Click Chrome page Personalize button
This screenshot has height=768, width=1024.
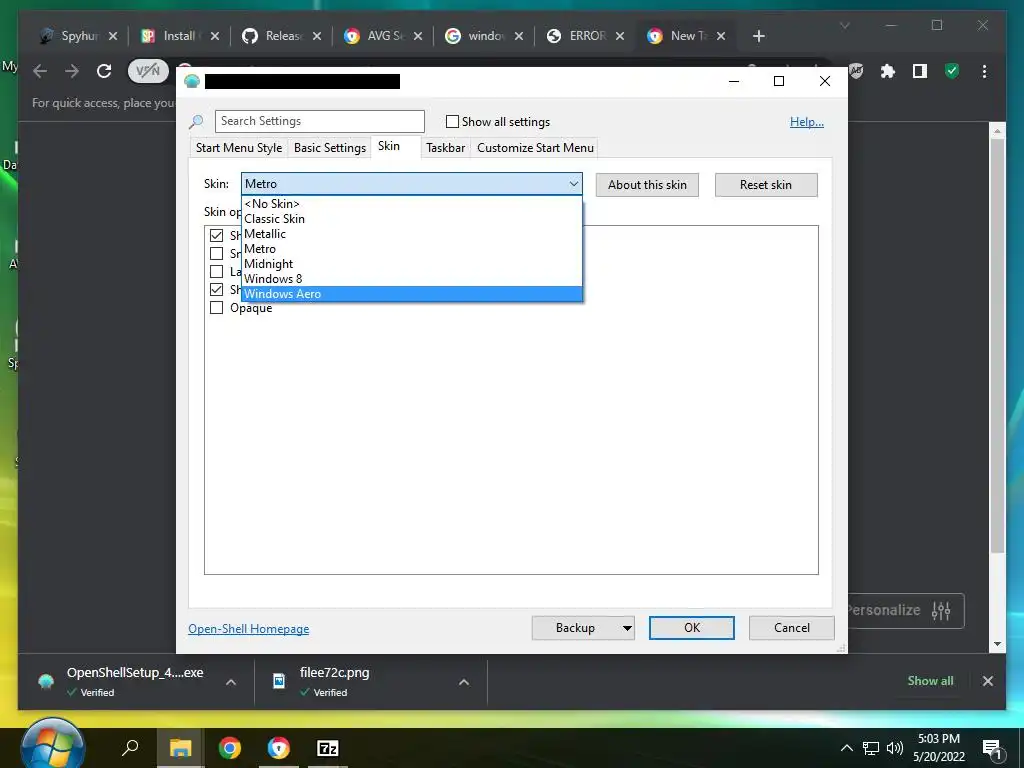(x=904, y=611)
